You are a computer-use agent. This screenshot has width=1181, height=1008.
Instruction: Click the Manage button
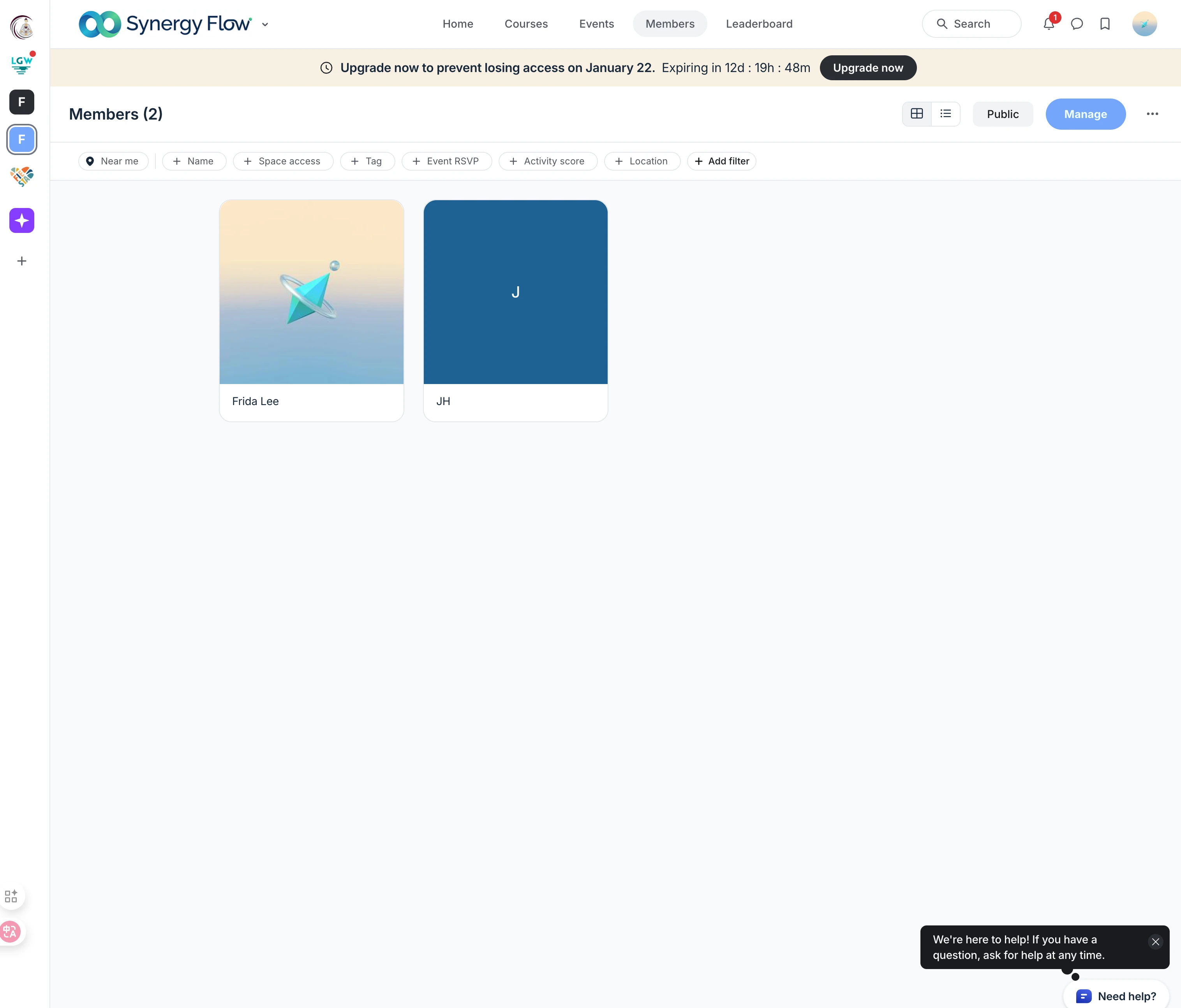pos(1085,114)
